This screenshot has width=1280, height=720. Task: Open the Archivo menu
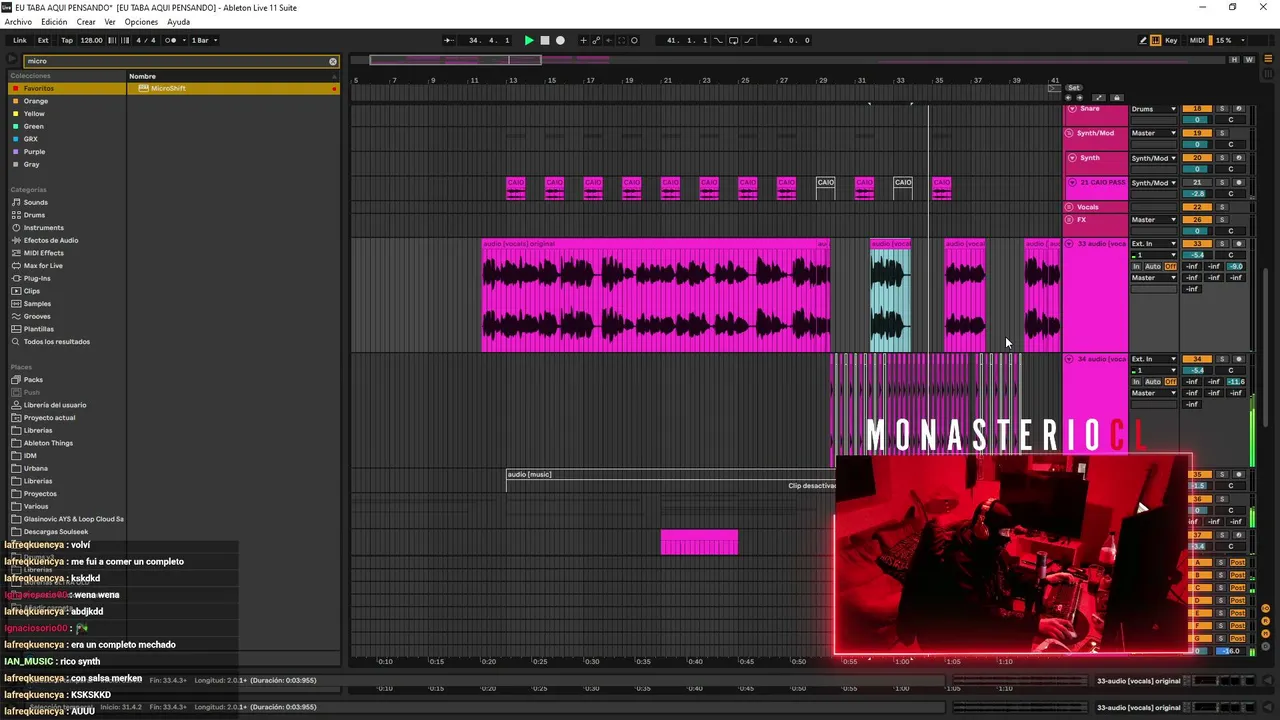coord(18,22)
